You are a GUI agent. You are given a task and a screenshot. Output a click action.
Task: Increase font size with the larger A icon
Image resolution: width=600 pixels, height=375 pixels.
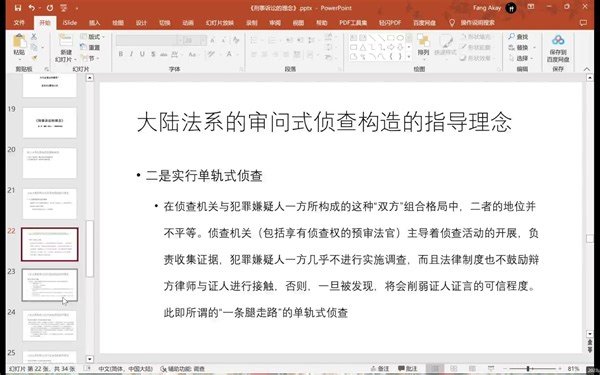point(213,40)
